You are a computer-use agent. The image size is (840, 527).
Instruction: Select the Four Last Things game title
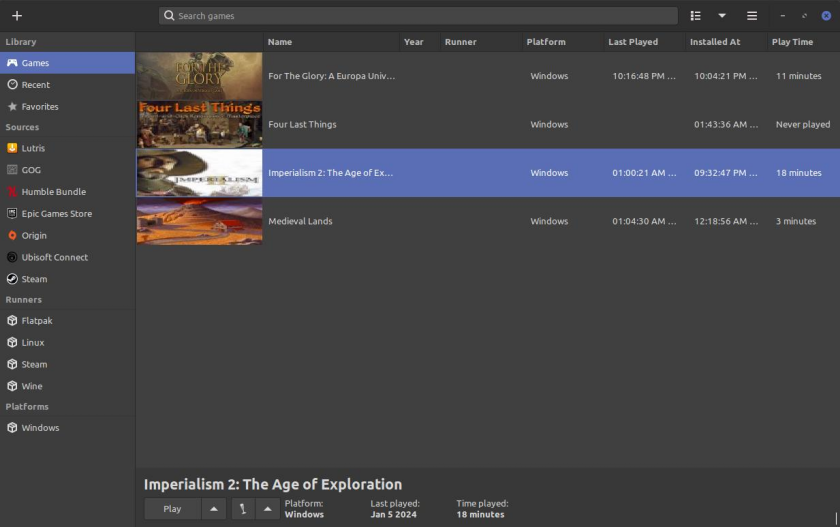(x=302, y=124)
